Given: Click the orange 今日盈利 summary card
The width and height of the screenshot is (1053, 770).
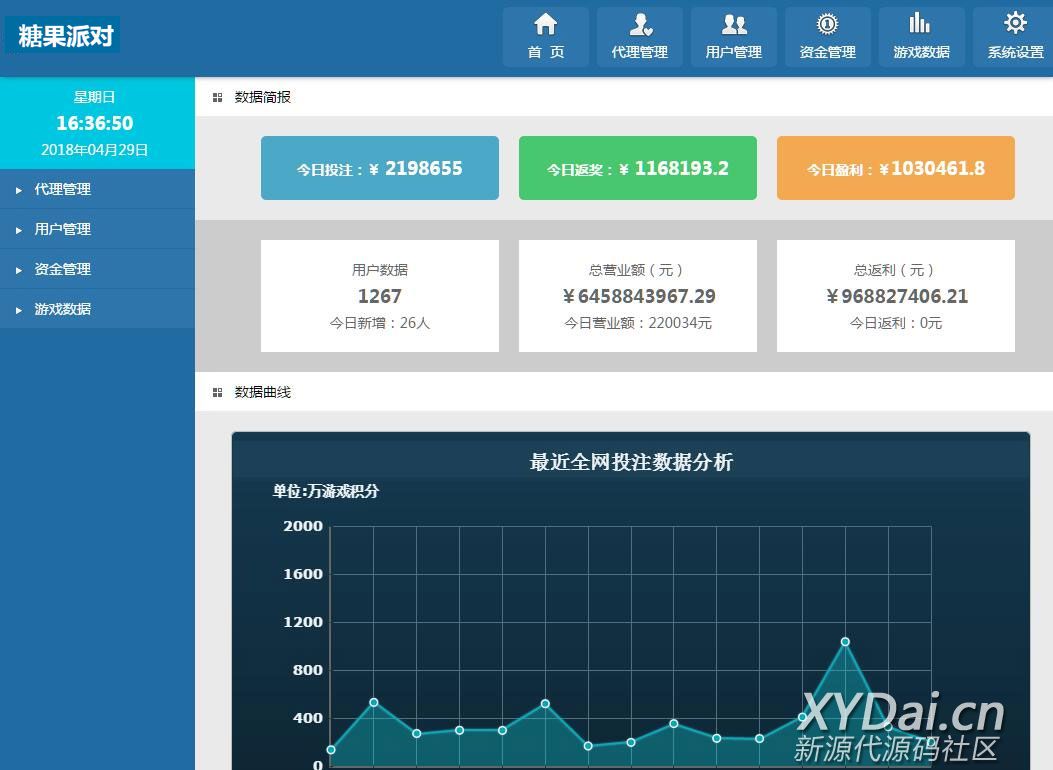Looking at the screenshot, I should click(x=896, y=168).
